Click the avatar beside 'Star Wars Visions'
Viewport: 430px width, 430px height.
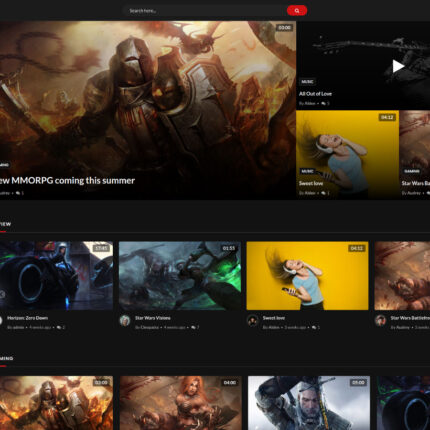(x=125, y=321)
